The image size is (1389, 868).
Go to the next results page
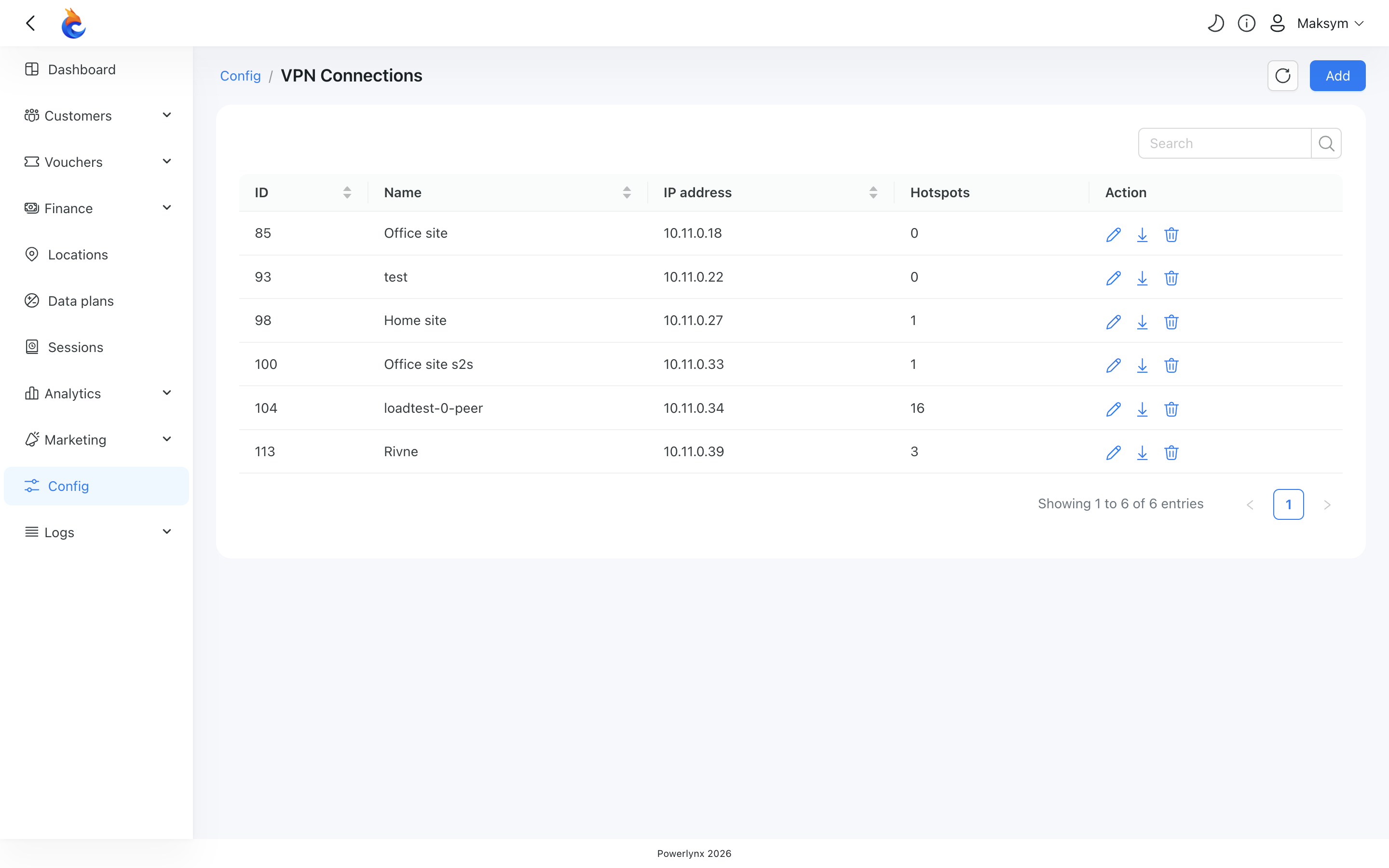[x=1327, y=504]
